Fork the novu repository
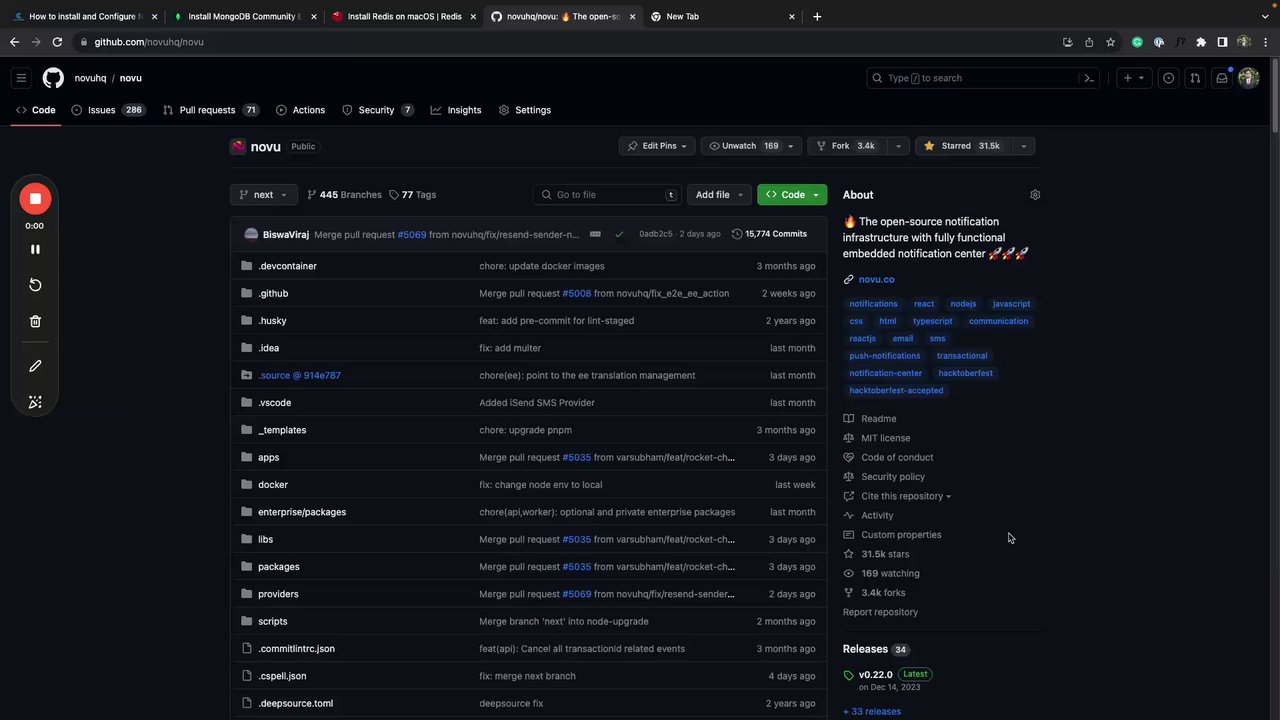The image size is (1280, 720). 846,146
